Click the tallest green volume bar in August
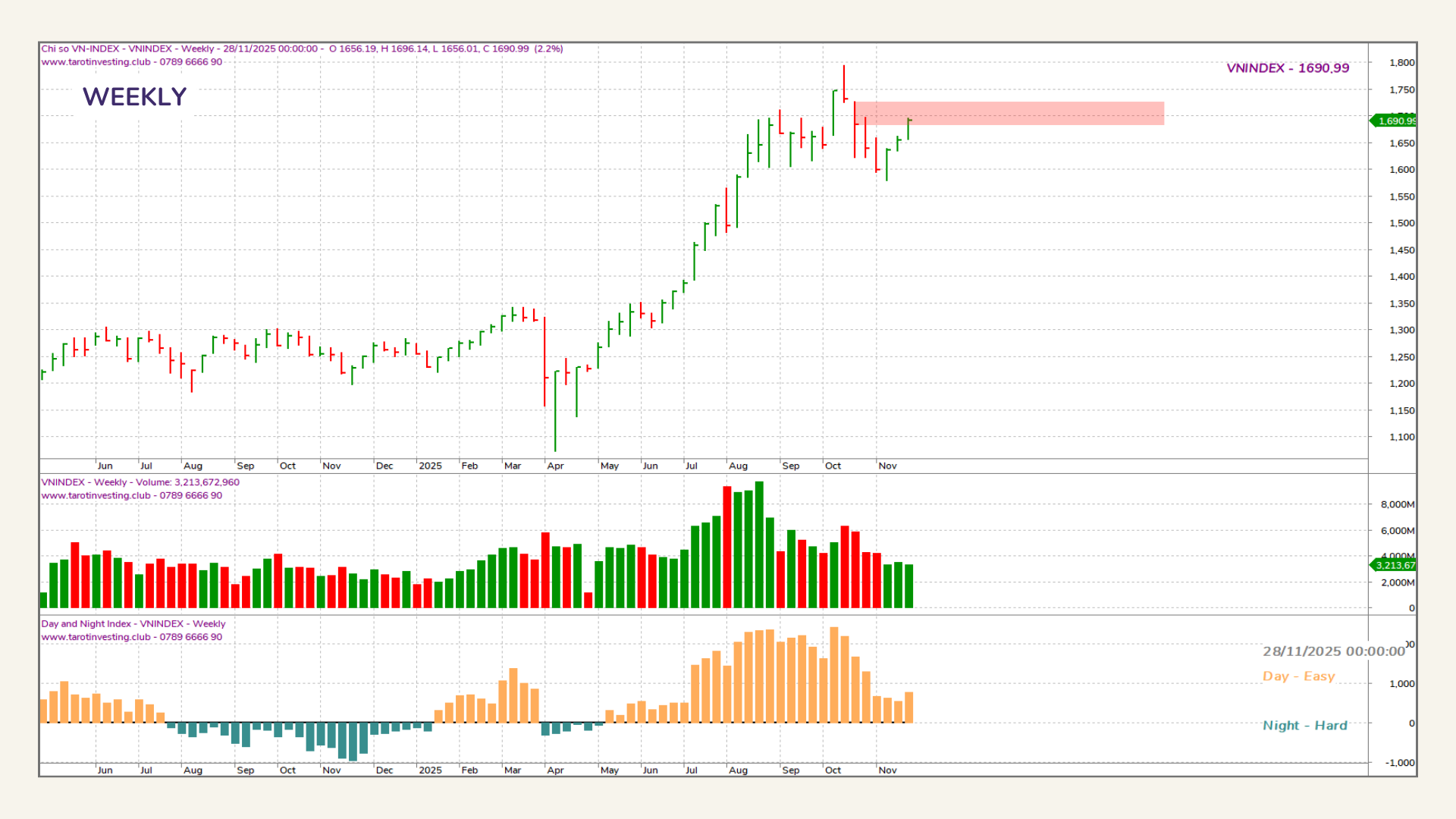1456x819 pixels. tap(759, 544)
